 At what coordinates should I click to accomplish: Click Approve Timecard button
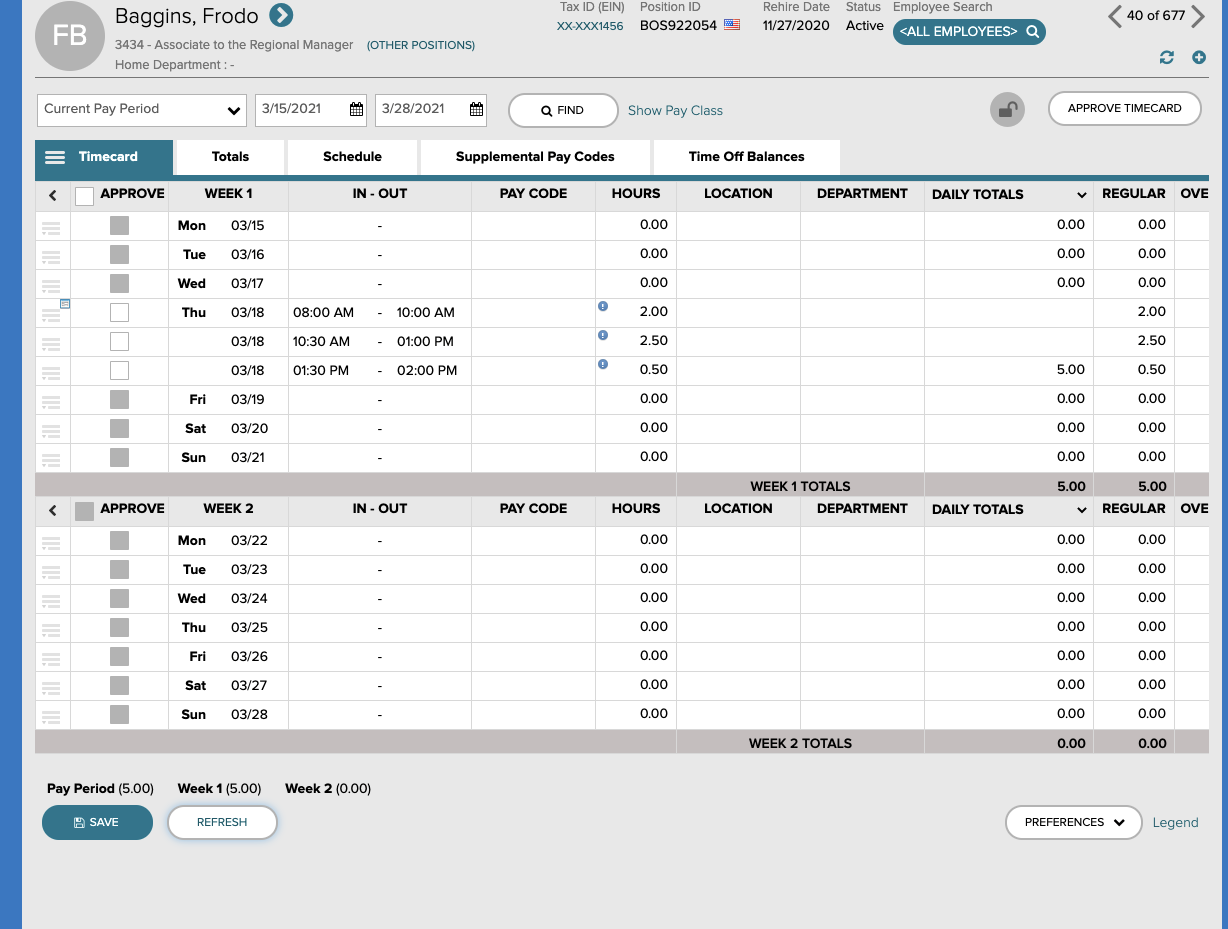pos(1124,108)
